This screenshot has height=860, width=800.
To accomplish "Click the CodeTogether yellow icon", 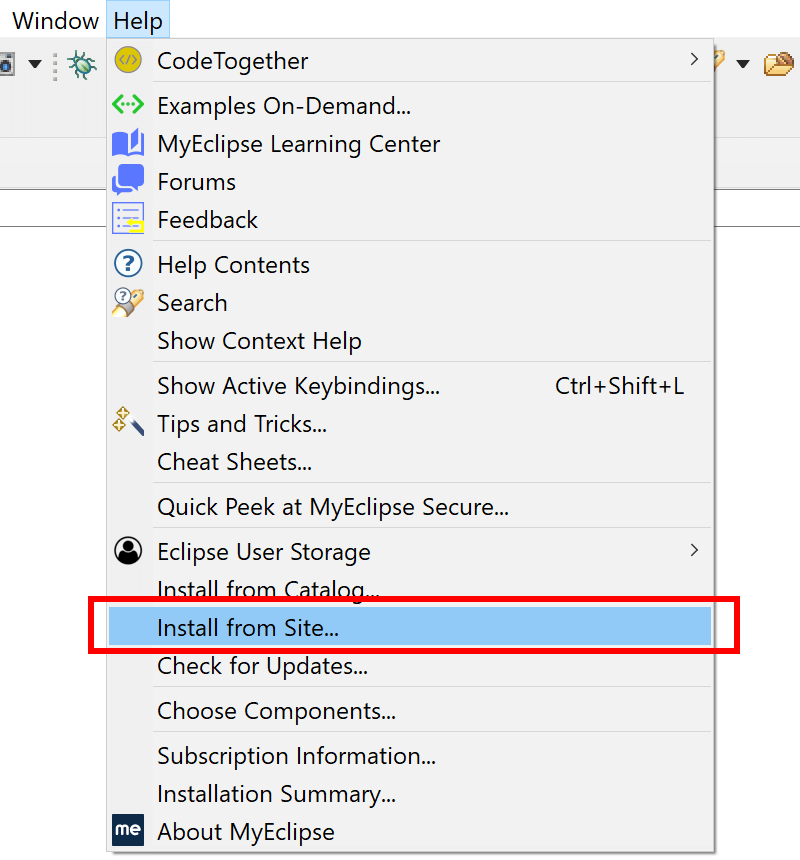I will [128, 60].
